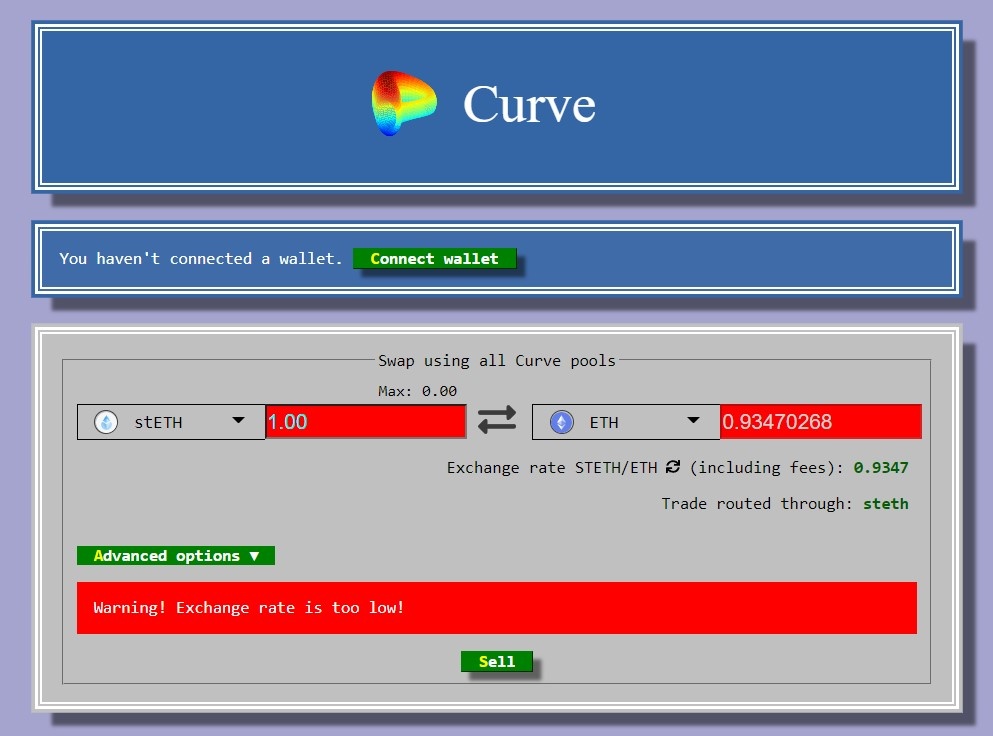Expand Advanced options
Image resolution: width=993 pixels, height=736 pixels.
click(175, 556)
